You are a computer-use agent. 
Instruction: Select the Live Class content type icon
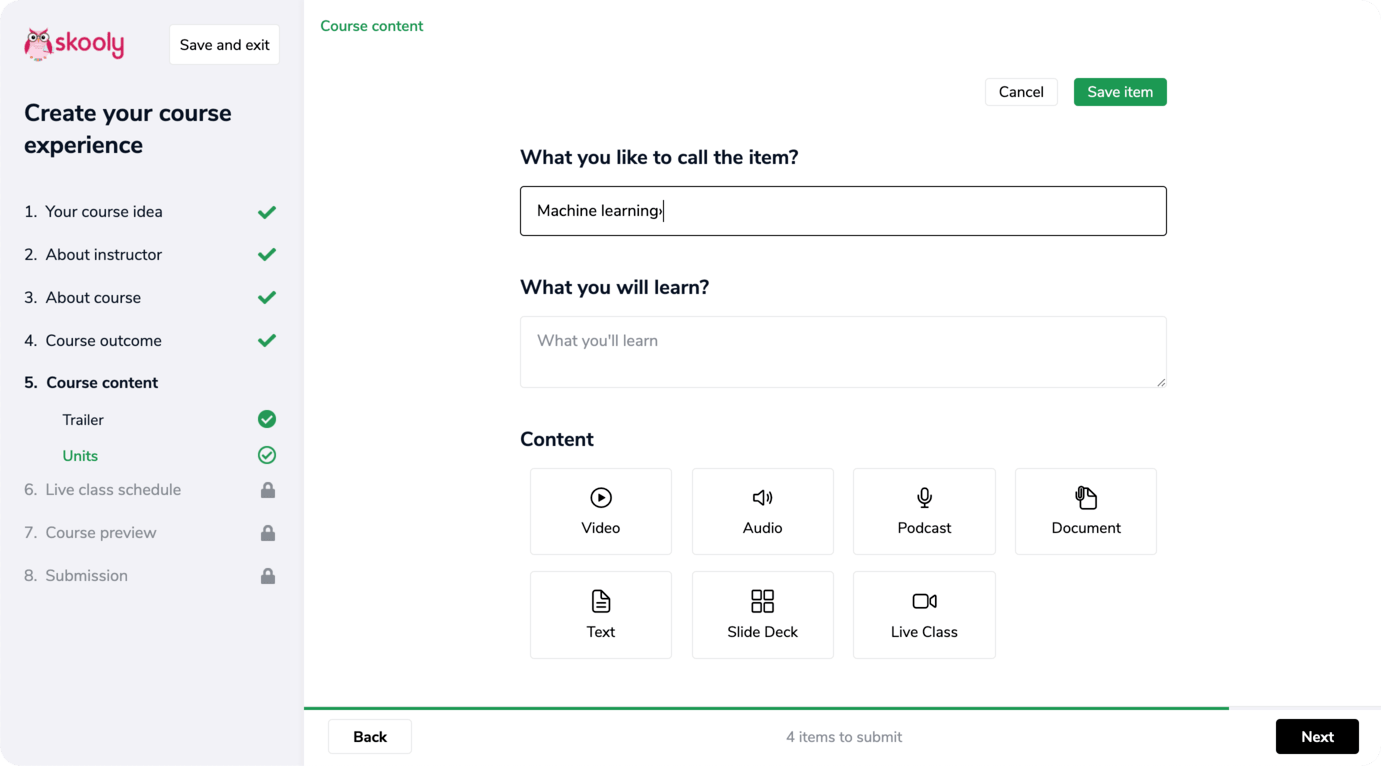(923, 614)
